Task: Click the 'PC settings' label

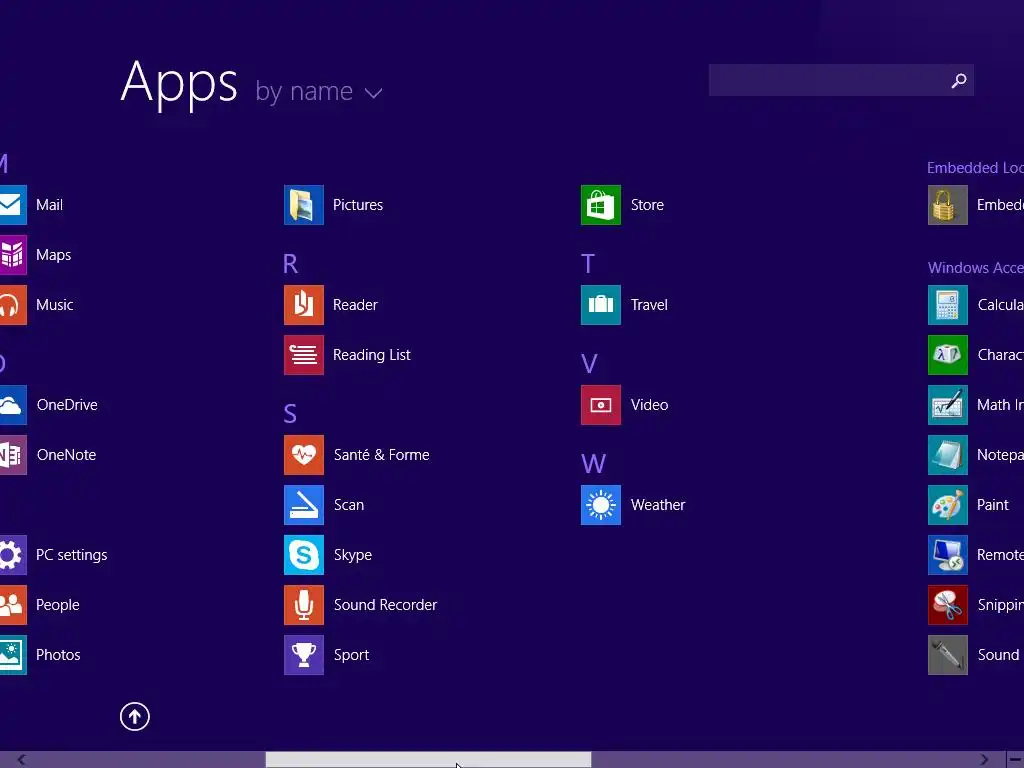Action: pyautogui.click(x=72, y=555)
